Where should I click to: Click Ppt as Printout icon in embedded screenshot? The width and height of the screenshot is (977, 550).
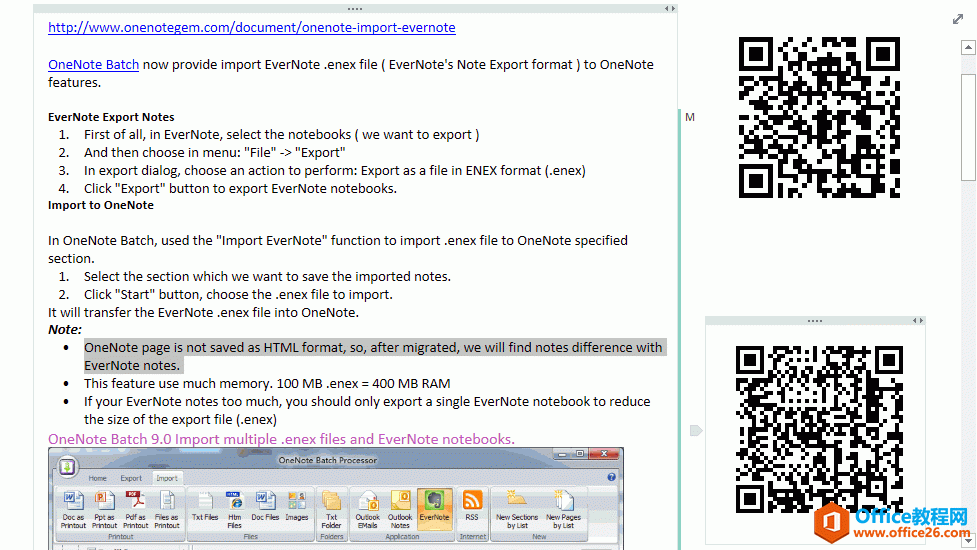point(104,510)
